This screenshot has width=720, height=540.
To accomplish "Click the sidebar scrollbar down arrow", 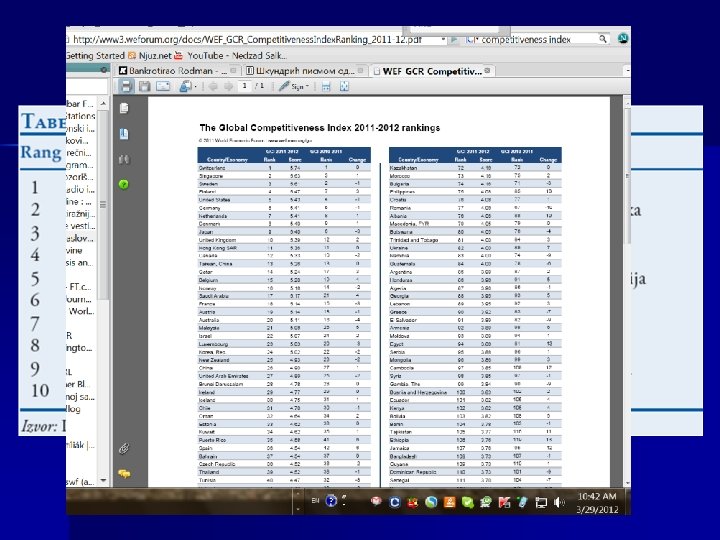I will click(x=103, y=481).
